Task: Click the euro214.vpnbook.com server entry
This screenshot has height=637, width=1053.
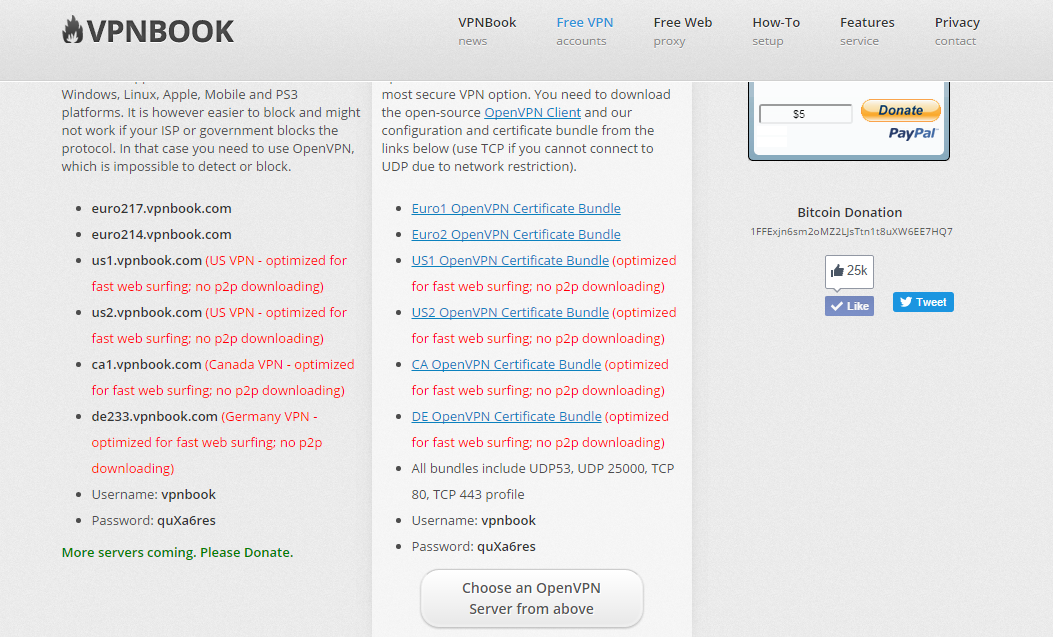Action: [162, 234]
